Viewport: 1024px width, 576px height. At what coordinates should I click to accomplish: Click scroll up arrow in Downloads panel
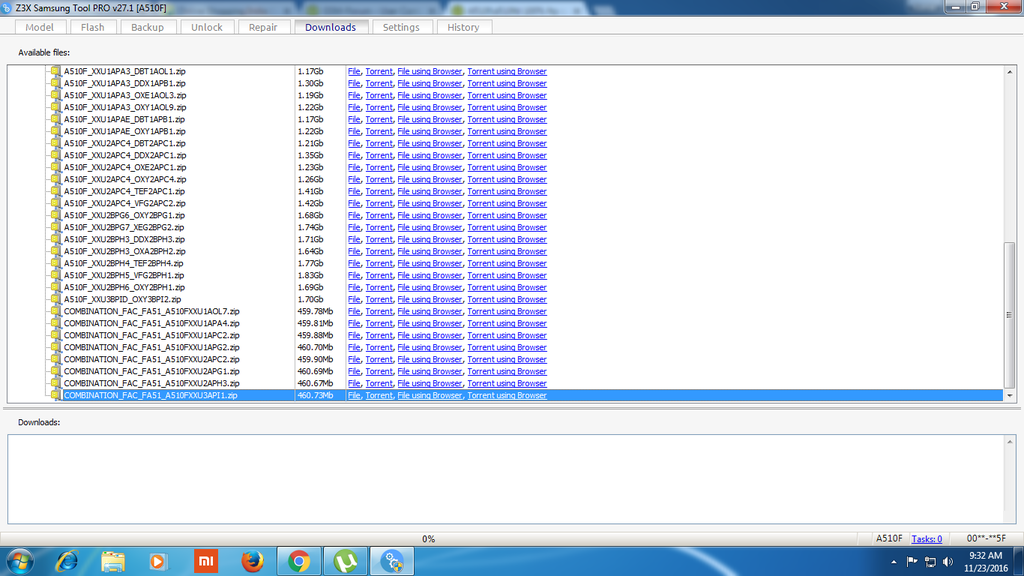tap(1010, 442)
